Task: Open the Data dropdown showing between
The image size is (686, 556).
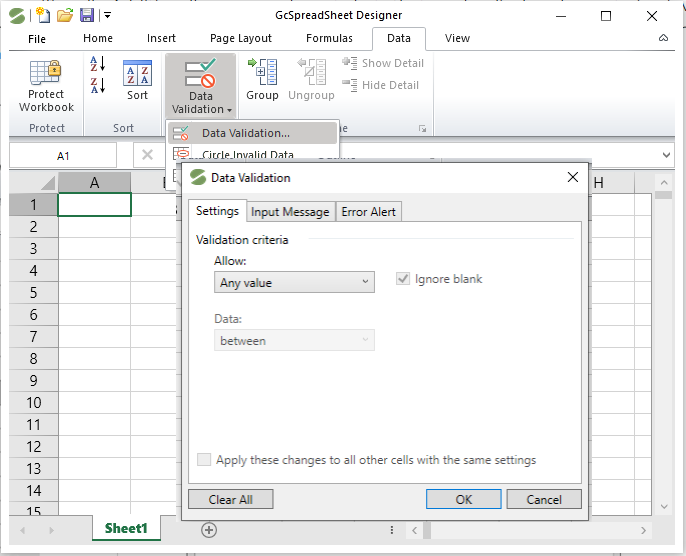Action: (x=295, y=341)
